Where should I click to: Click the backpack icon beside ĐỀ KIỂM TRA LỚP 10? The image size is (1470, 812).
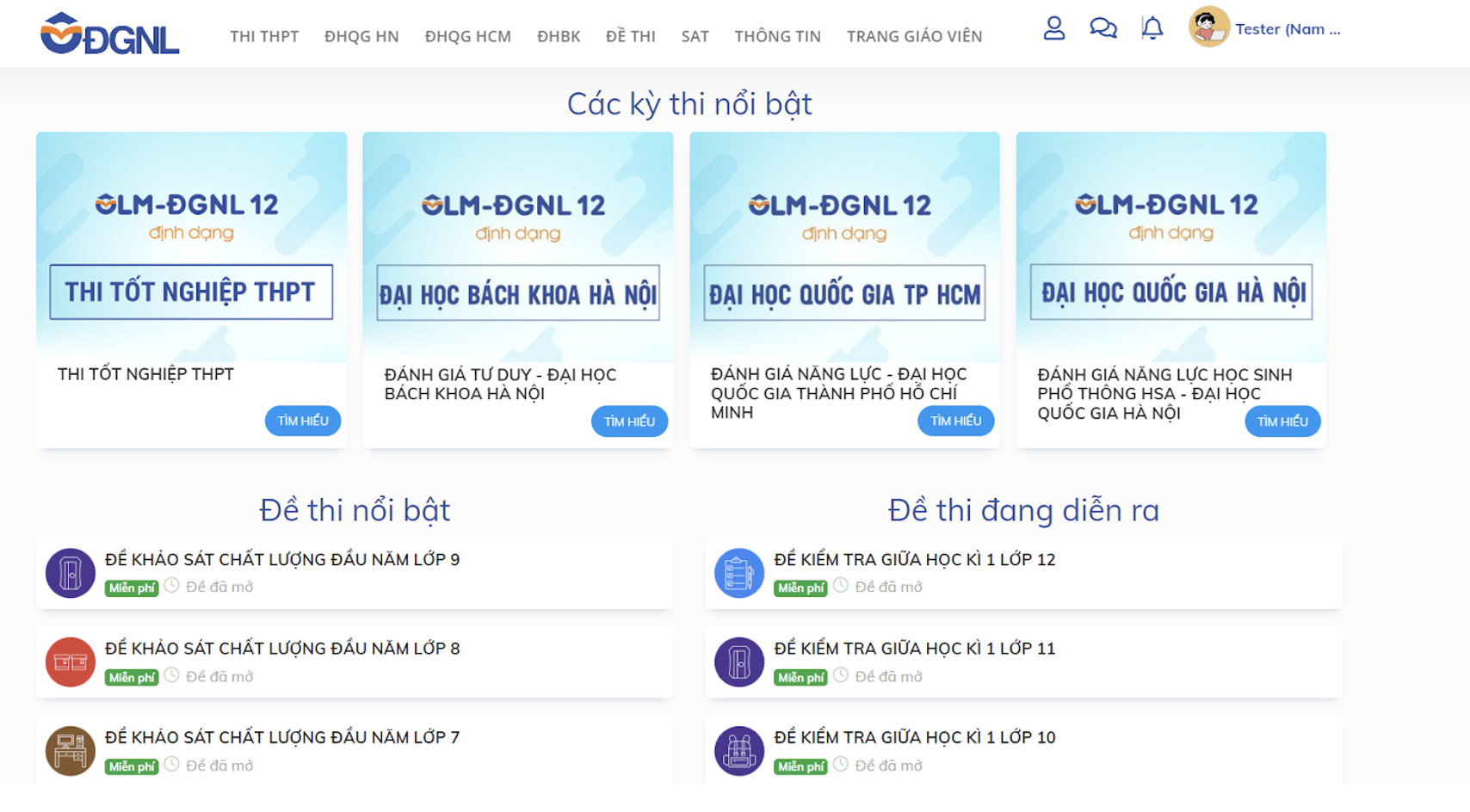click(739, 750)
